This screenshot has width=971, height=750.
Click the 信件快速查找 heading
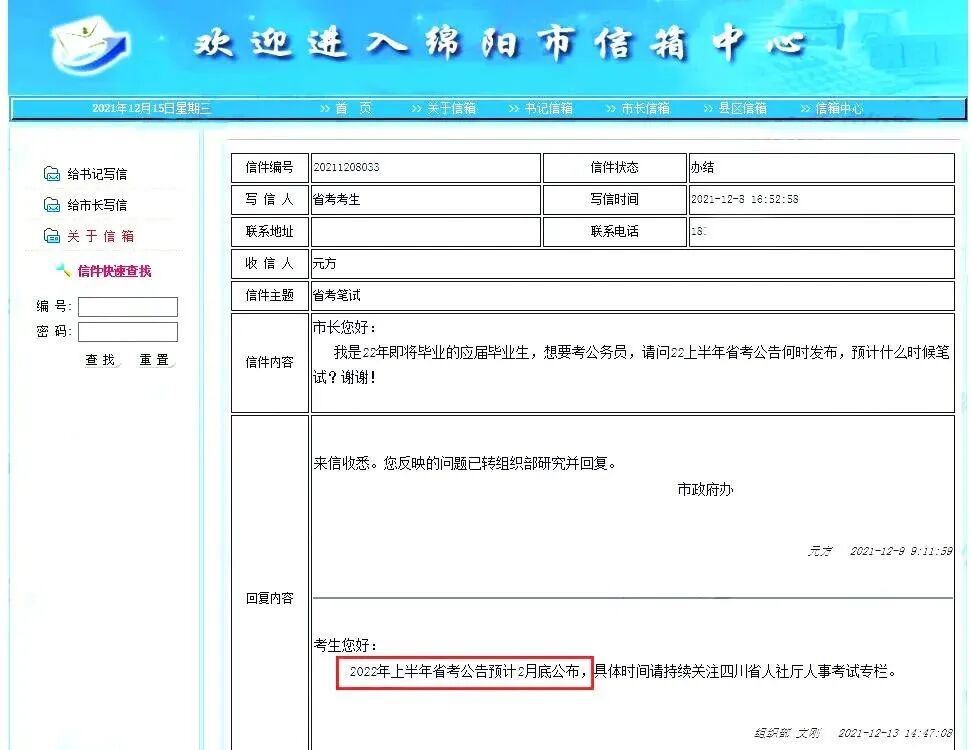click(114, 271)
